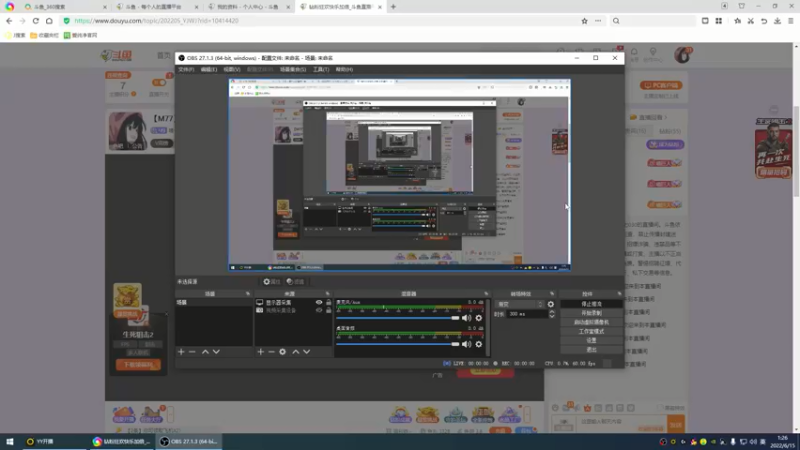The width and height of the screenshot is (800, 450).
Task: Open the scene transition settings gear
Action: [x=551, y=304]
